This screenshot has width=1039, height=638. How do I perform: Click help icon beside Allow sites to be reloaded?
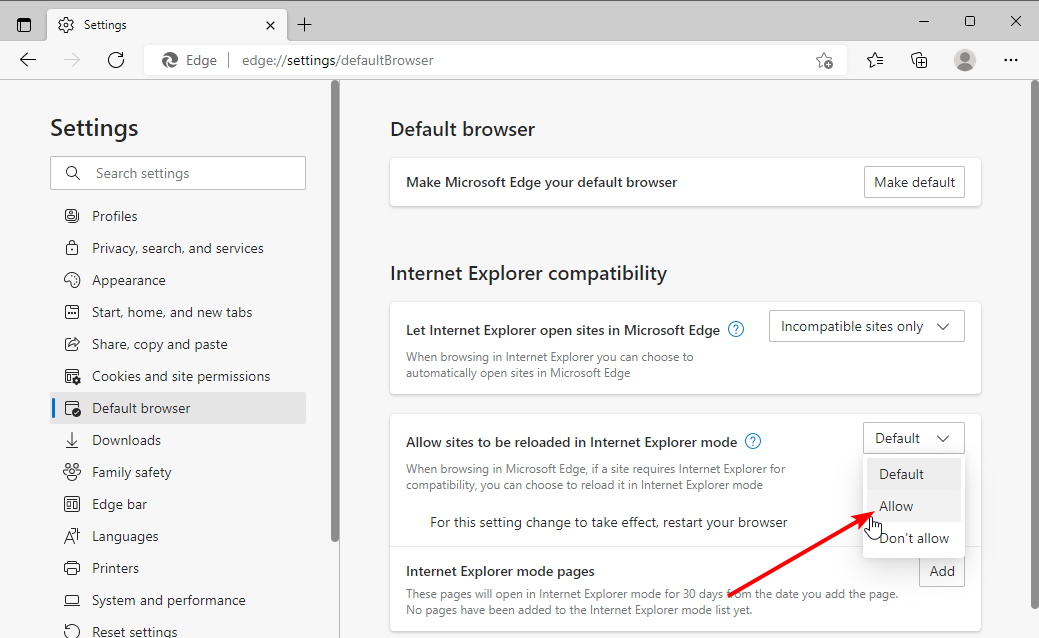click(x=753, y=441)
